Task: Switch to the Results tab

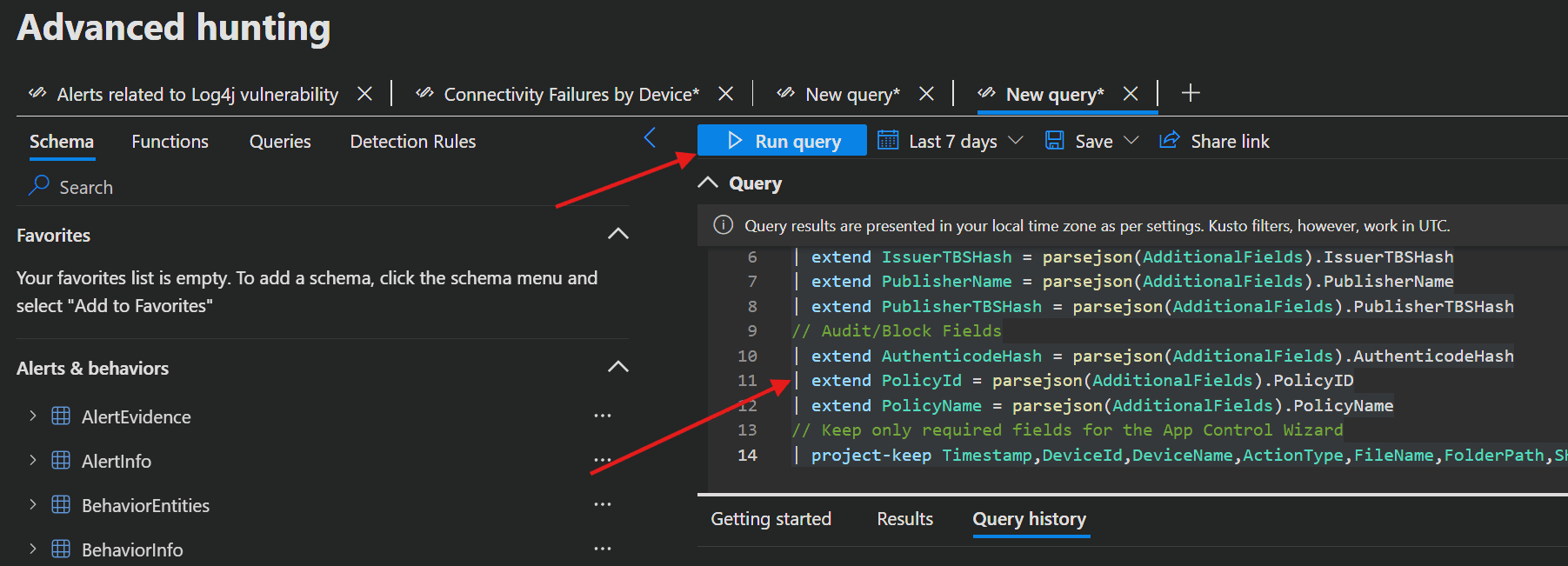Action: 904,519
